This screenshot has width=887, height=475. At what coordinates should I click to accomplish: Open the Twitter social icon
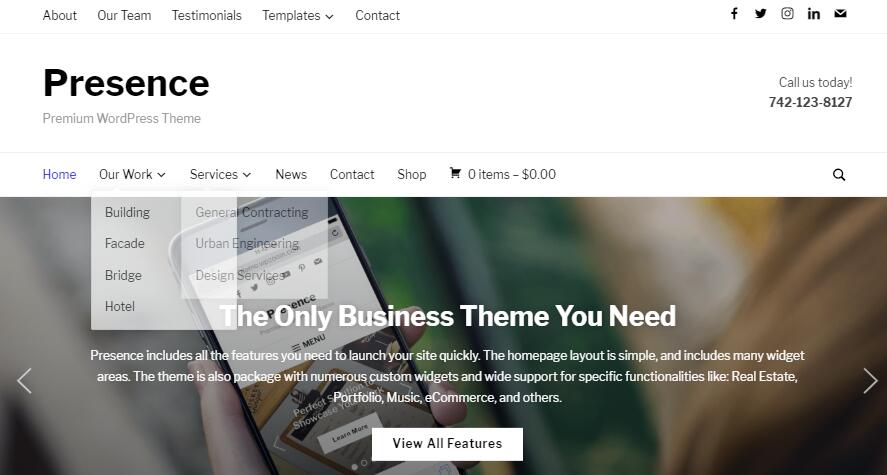(x=760, y=14)
